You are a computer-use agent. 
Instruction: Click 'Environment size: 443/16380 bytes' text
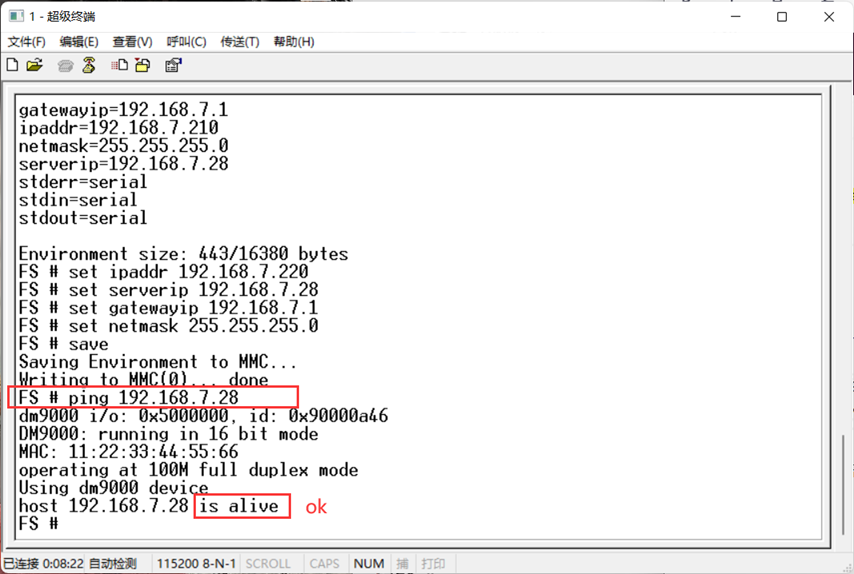pyautogui.click(x=184, y=254)
